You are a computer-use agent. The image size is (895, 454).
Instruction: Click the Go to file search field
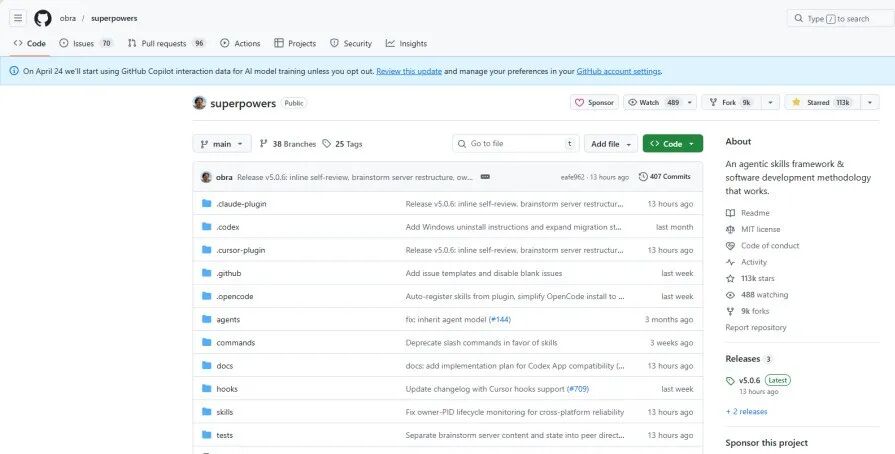point(515,144)
